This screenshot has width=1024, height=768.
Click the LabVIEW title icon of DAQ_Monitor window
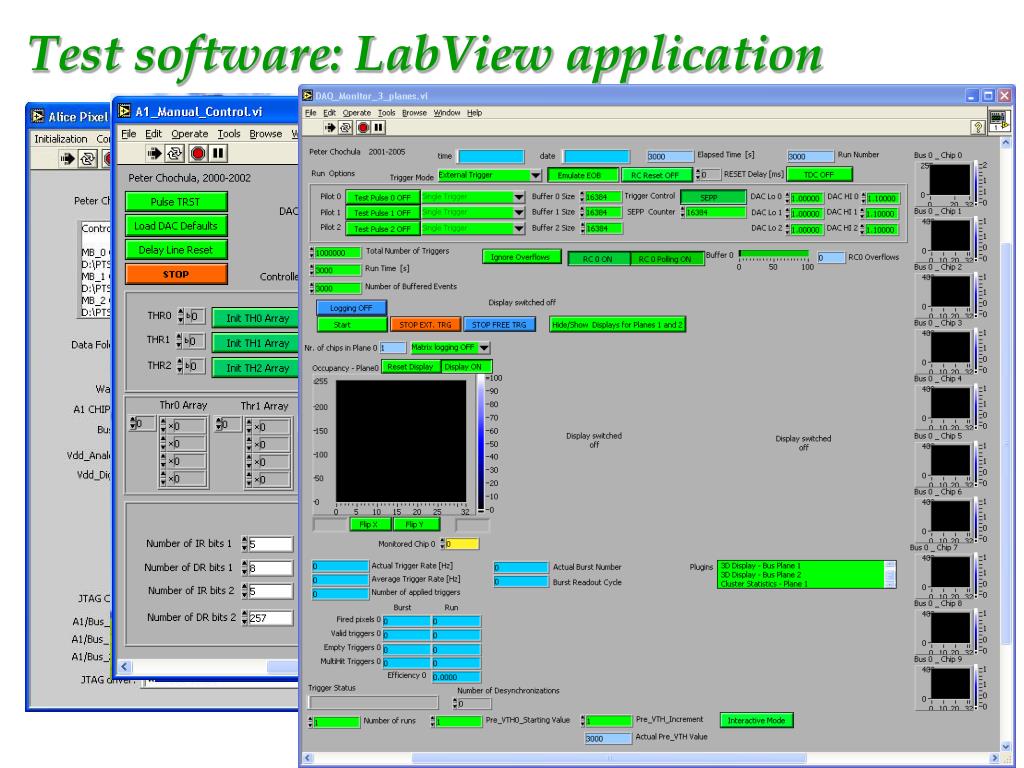pyautogui.click(x=308, y=95)
